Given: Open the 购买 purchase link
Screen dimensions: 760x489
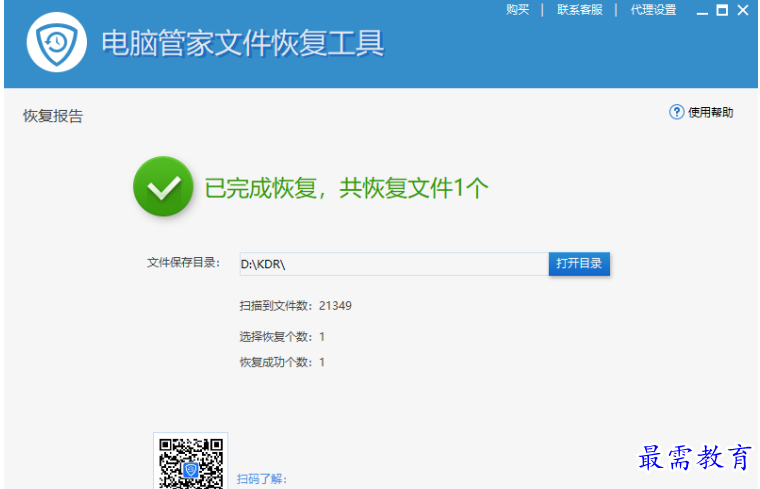Looking at the screenshot, I should 517,10.
